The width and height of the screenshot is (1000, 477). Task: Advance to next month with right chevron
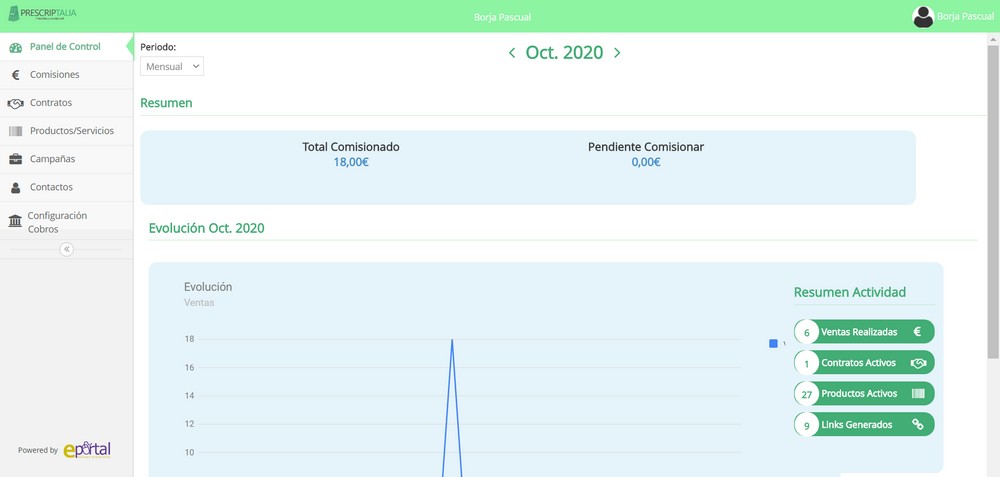pyautogui.click(x=617, y=53)
